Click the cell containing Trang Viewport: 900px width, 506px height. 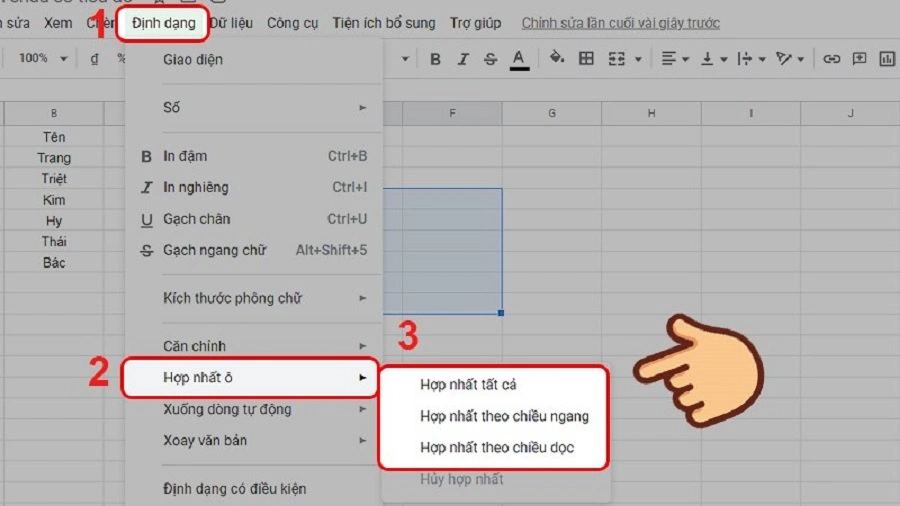[x=54, y=158]
